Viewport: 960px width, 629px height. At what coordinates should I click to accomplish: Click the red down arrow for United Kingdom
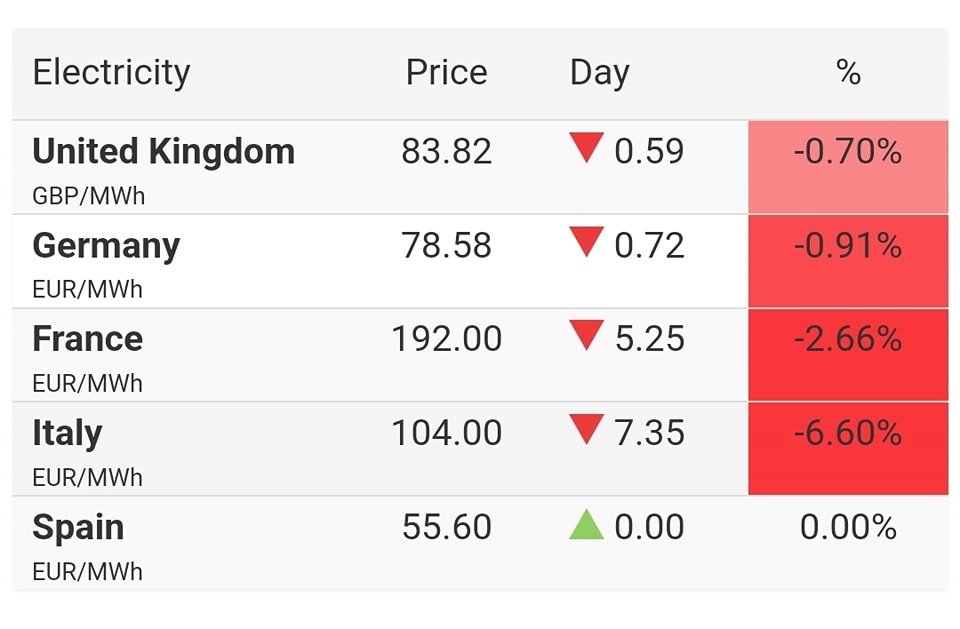point(586,149)
